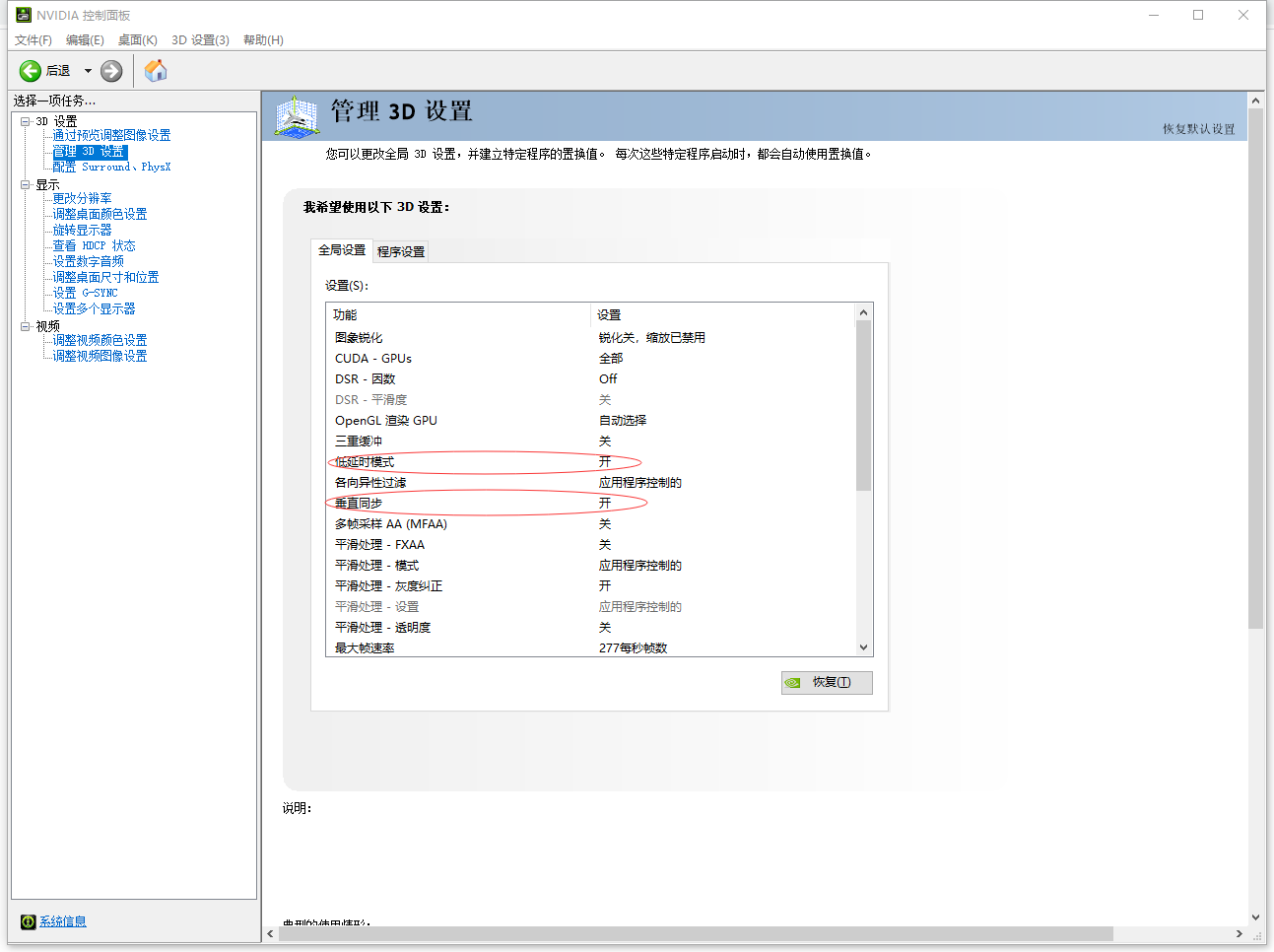The image size is (1274, 952).
Task: Click the 自动选择 value for OpenGL
Action: click(x=623, y=421)
